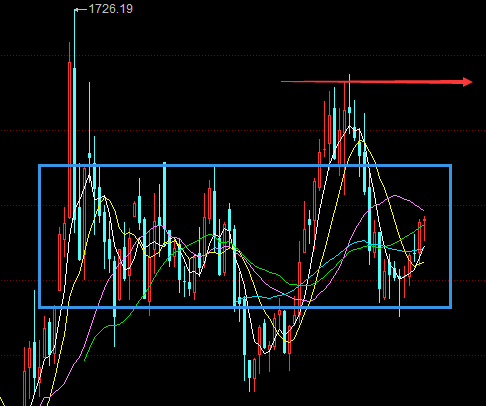Viewport: 486px width, 406px height.
Task: Click the yellow moving average peak near second high
Action: 361,141
